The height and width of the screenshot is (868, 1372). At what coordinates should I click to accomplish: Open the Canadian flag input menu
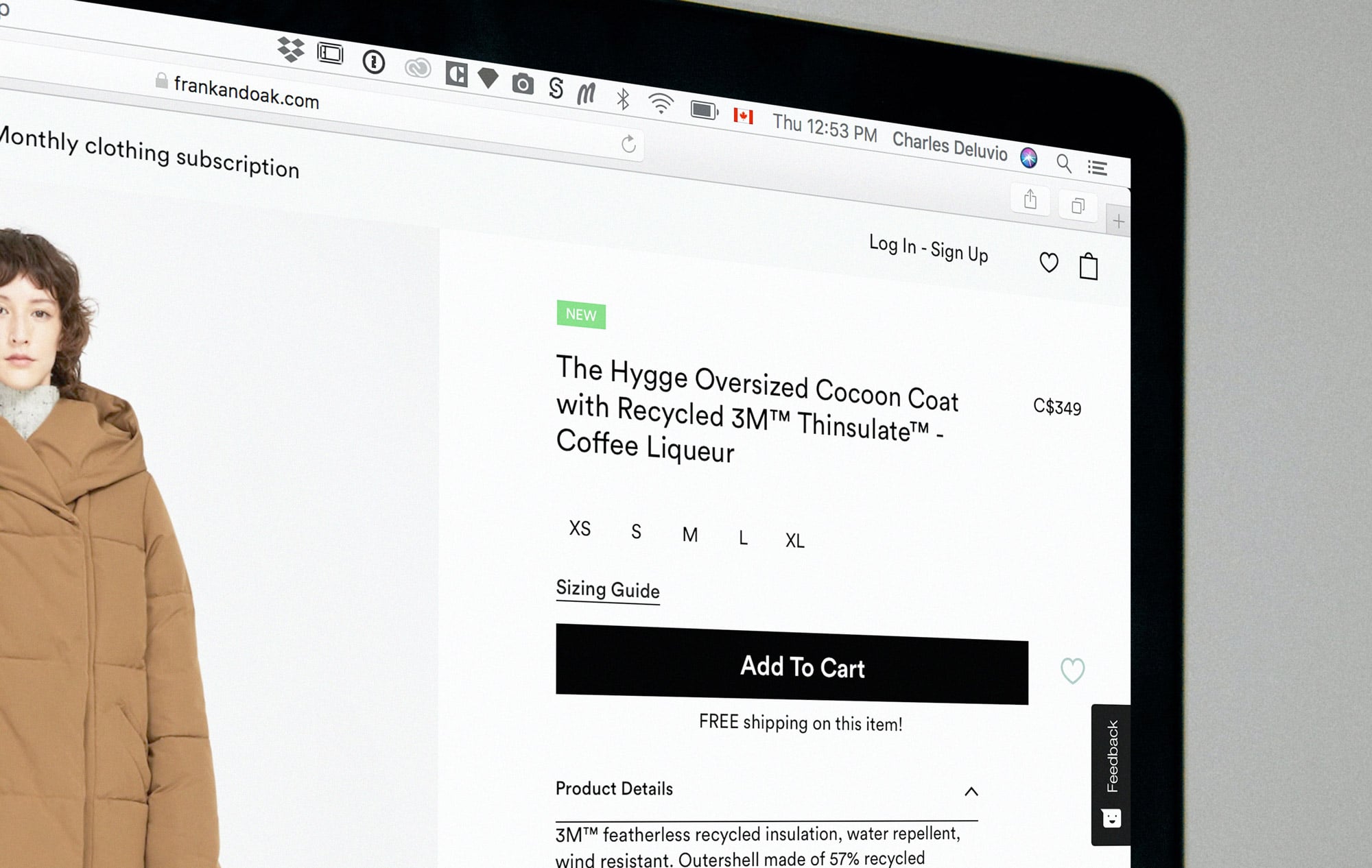click(743, 115)
